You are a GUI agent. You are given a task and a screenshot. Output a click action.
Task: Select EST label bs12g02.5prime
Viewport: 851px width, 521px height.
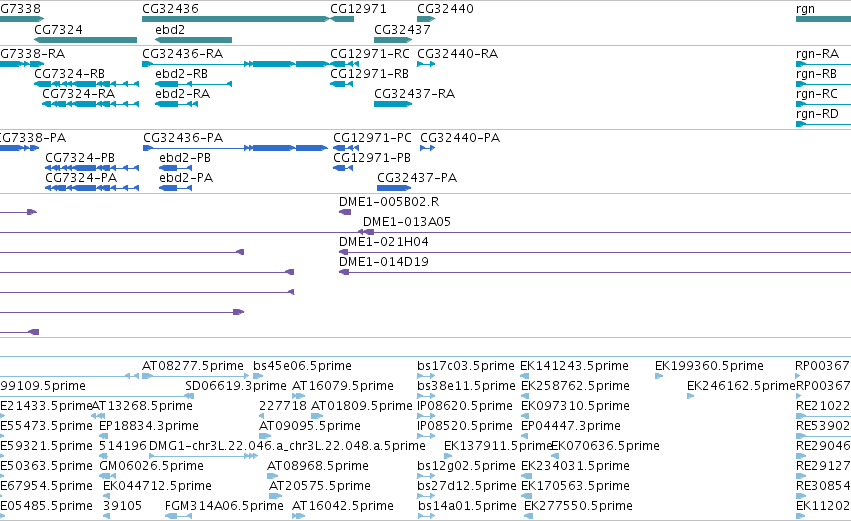point(466,466)
